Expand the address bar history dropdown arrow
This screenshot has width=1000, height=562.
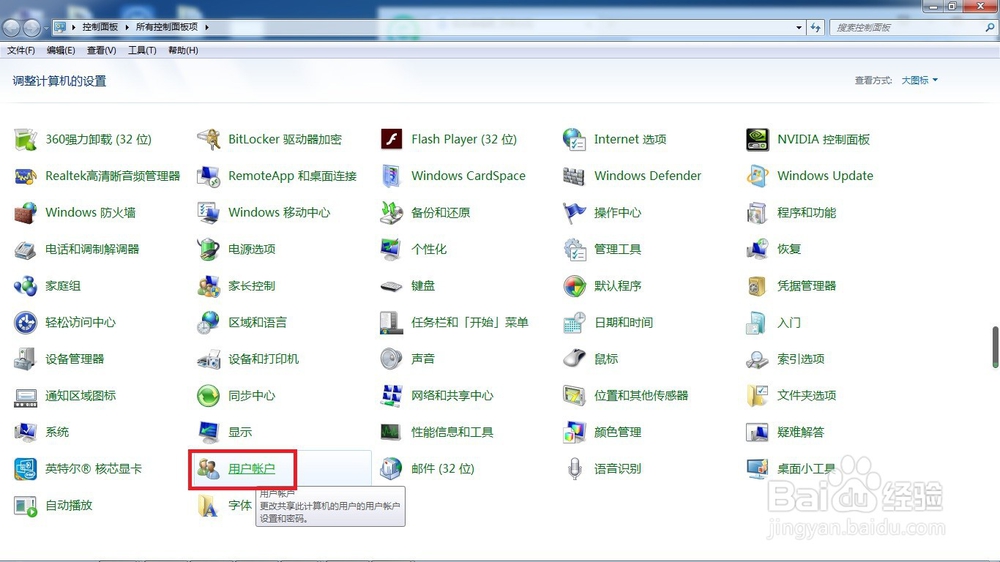tap(798, 27)
